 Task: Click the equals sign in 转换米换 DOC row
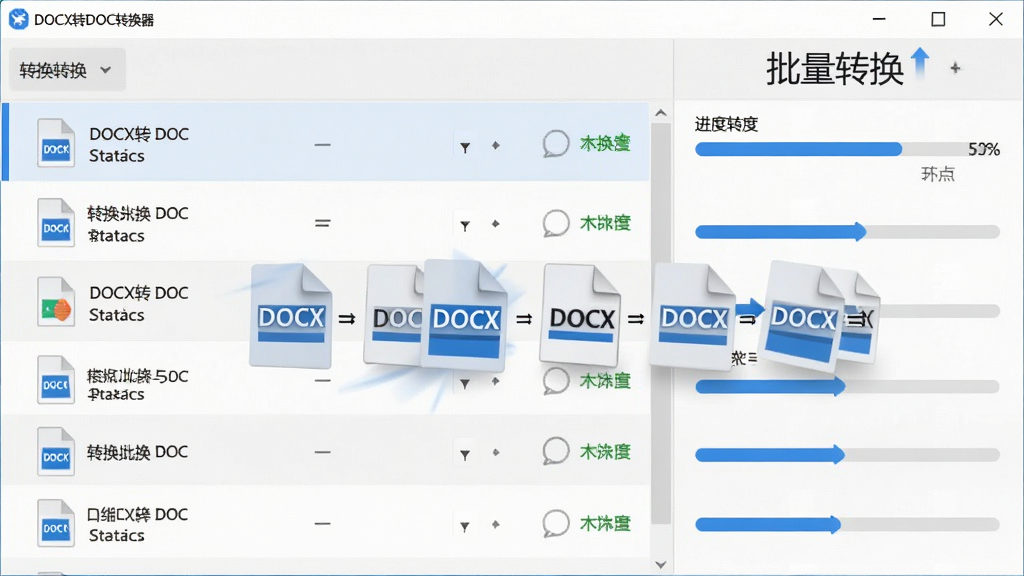click(322, 223)
